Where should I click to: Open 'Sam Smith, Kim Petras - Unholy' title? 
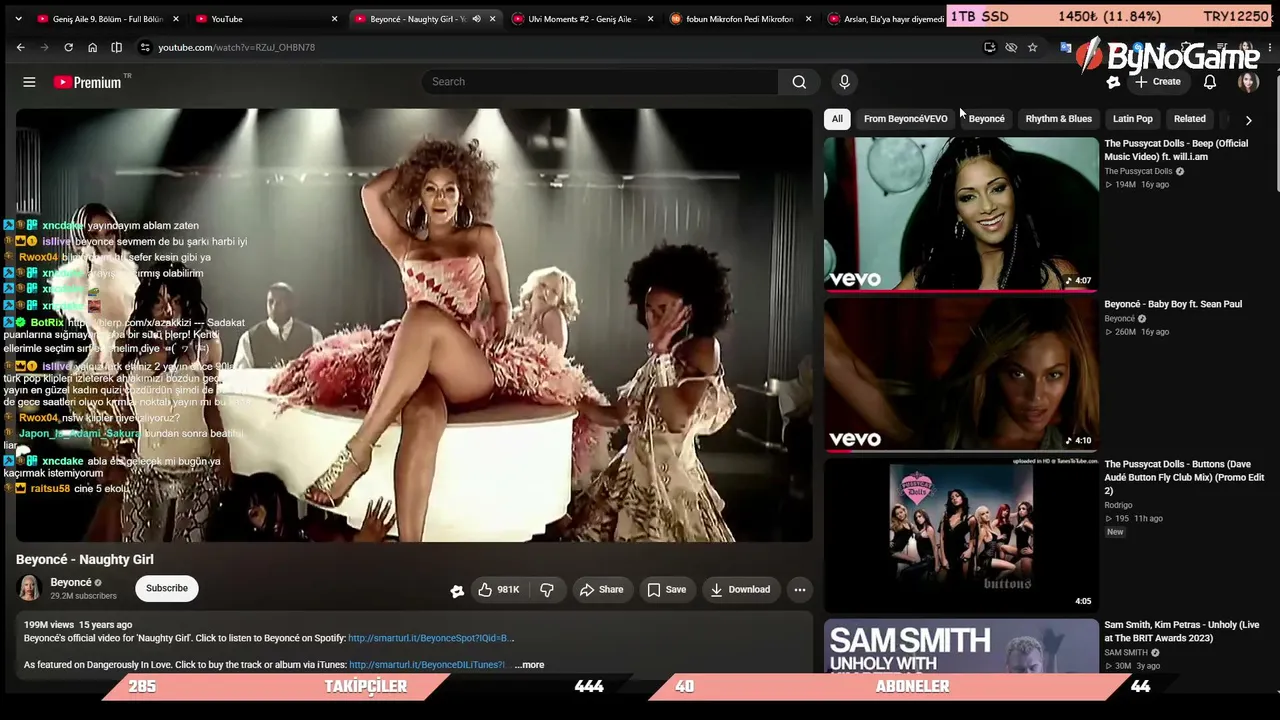[1181, 632]
